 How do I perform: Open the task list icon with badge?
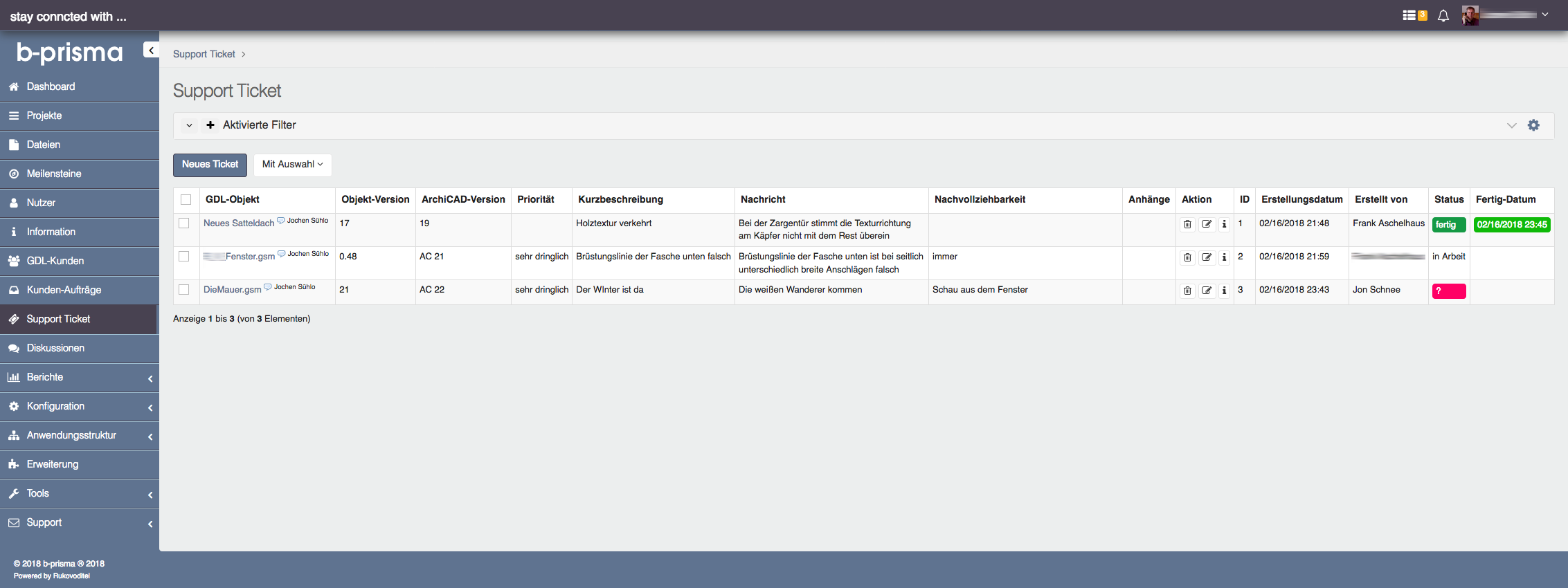pyautogui.click(x=1414, y=15)
